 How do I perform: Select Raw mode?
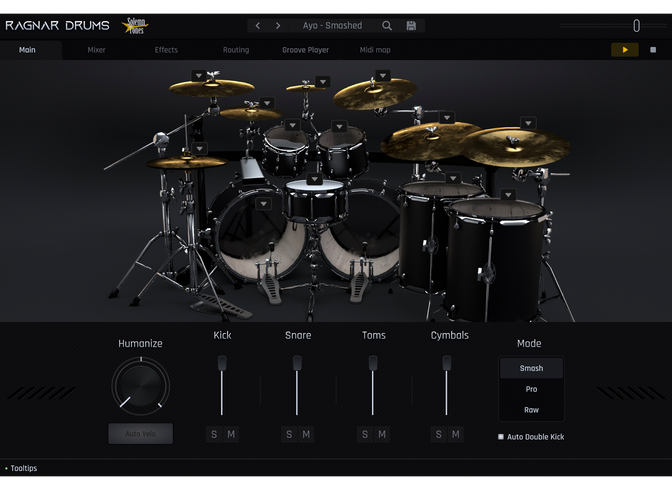[531, 410]
